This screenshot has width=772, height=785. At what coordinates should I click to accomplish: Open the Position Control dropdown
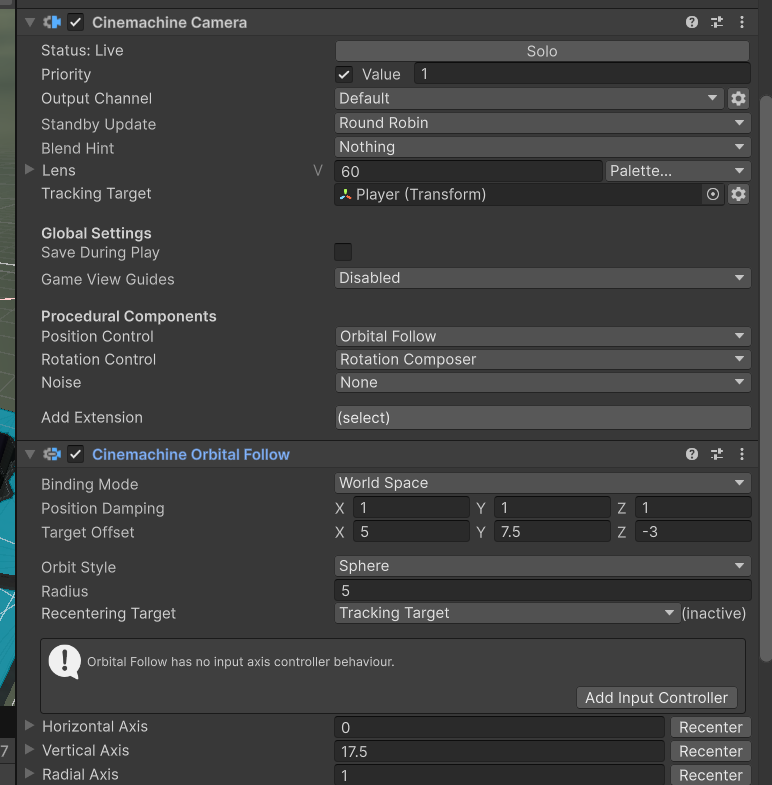(542, 336)
